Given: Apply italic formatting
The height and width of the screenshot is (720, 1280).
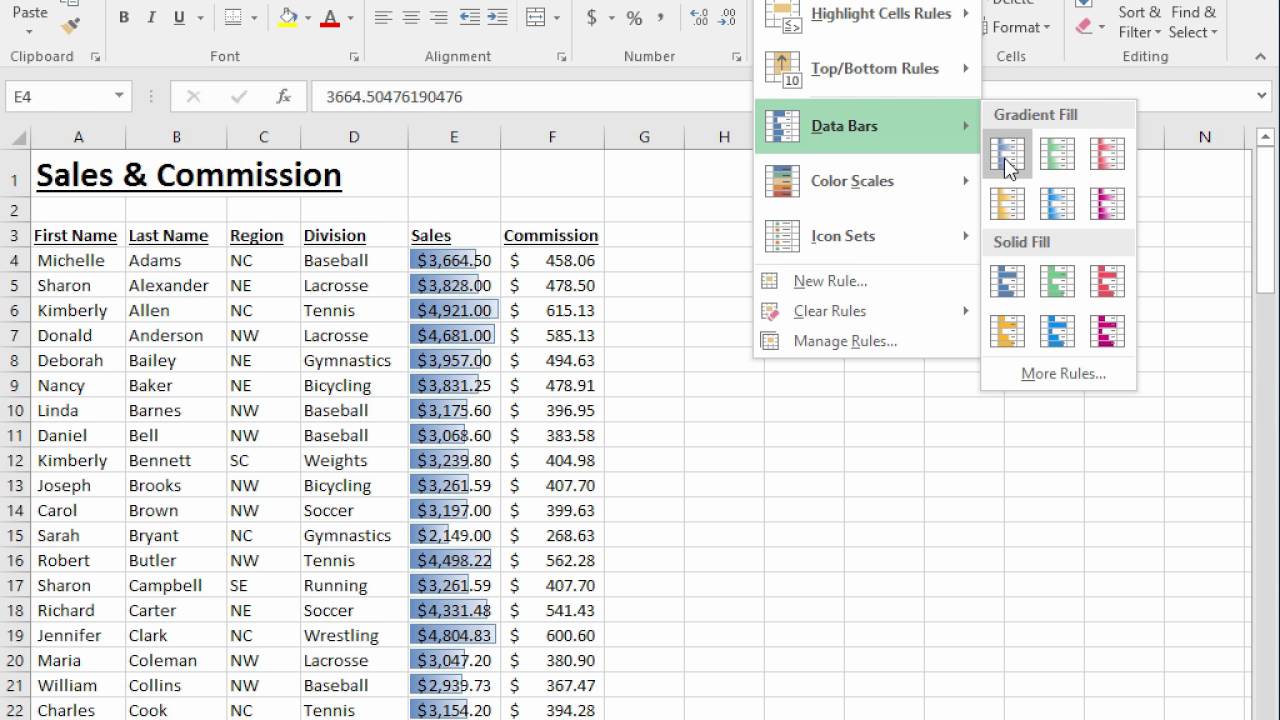Looking at the screenshot, I should point(151,18).
